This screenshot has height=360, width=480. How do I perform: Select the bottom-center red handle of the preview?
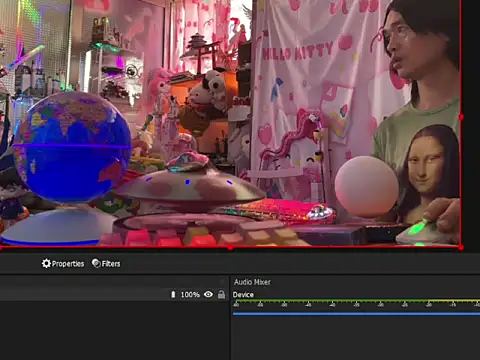[x=230, y=248]
